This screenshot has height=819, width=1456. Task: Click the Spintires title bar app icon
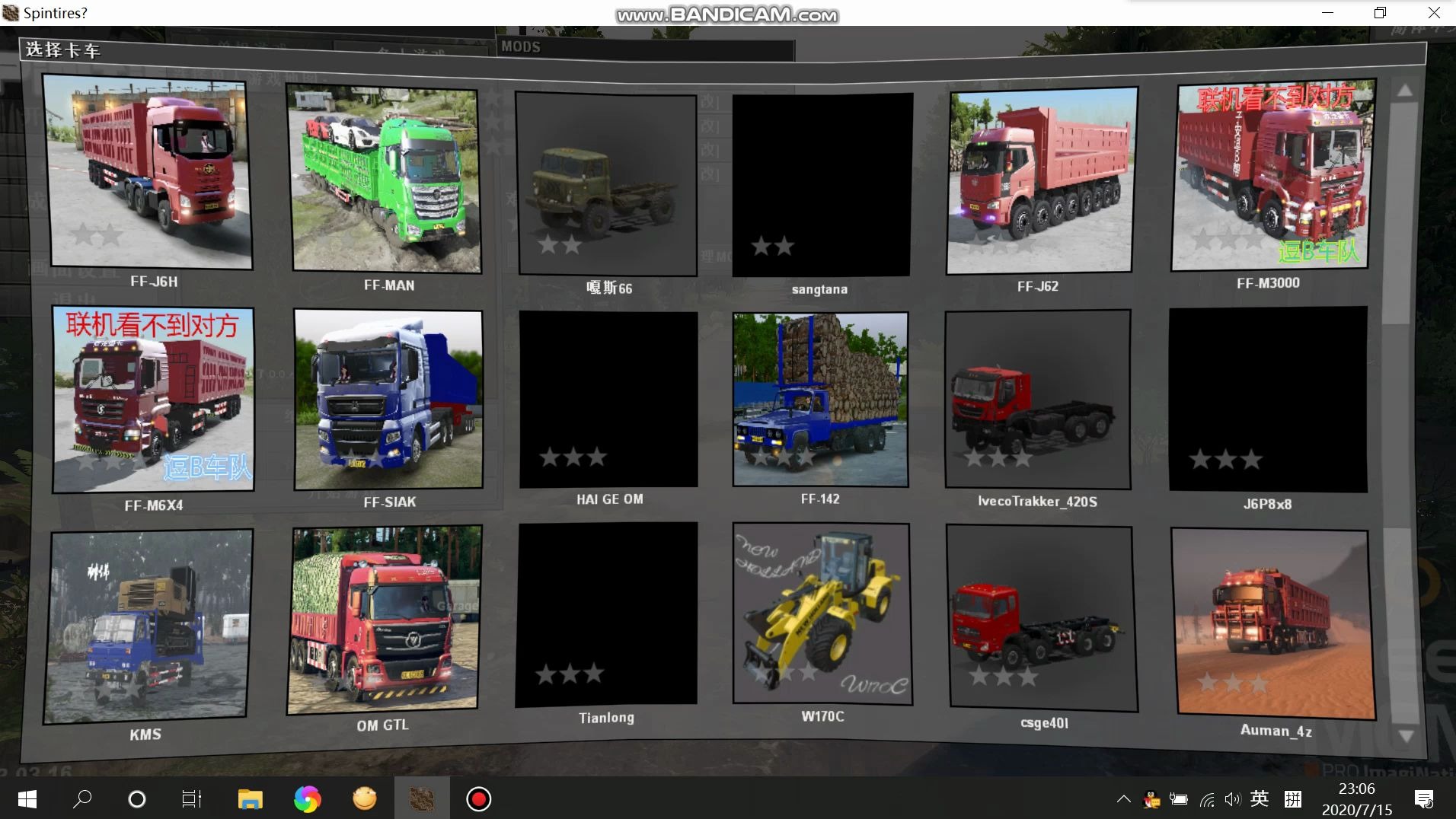tap(11, 12)
